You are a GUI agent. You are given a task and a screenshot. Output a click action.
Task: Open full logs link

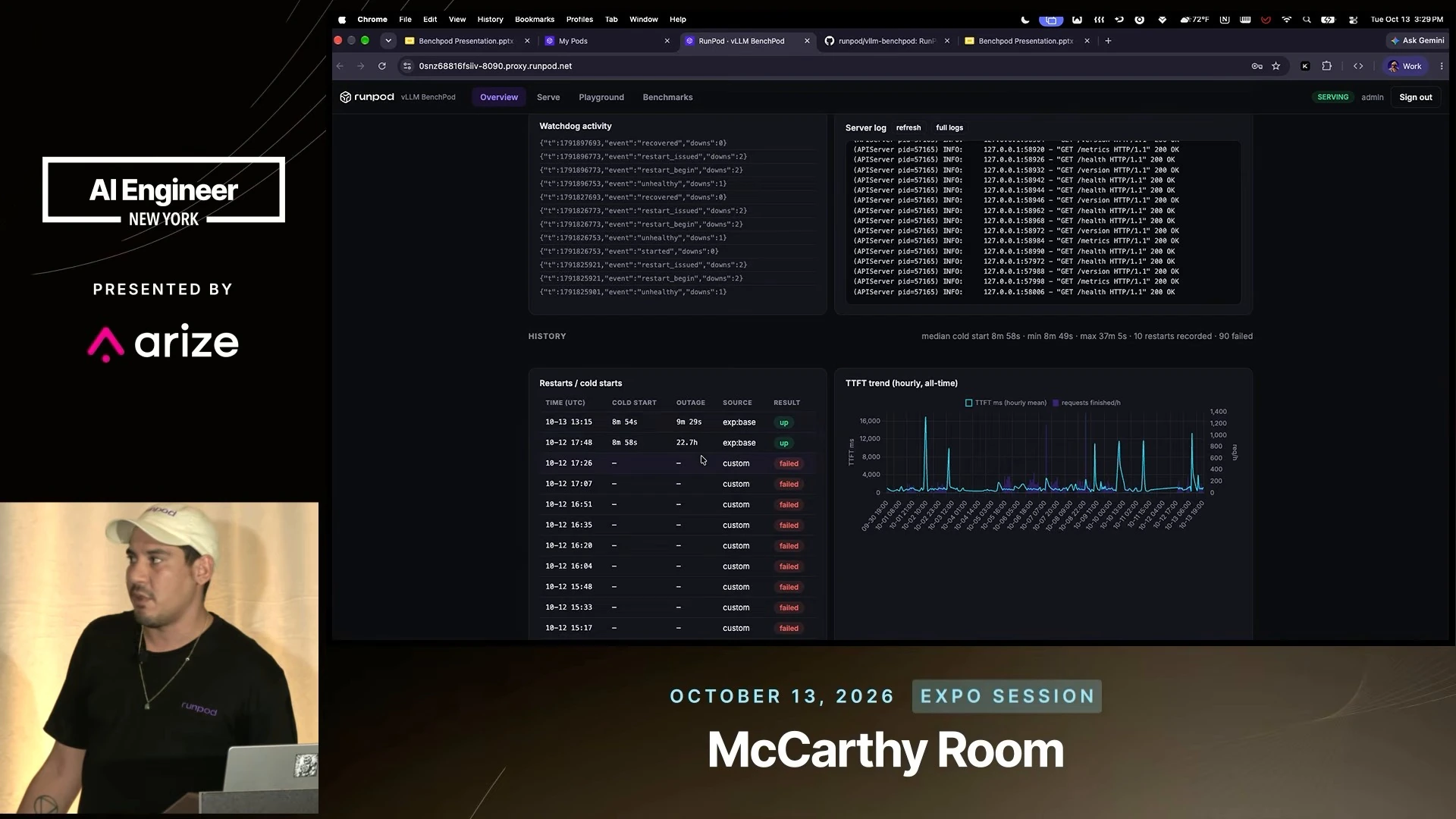pos(949,127)
